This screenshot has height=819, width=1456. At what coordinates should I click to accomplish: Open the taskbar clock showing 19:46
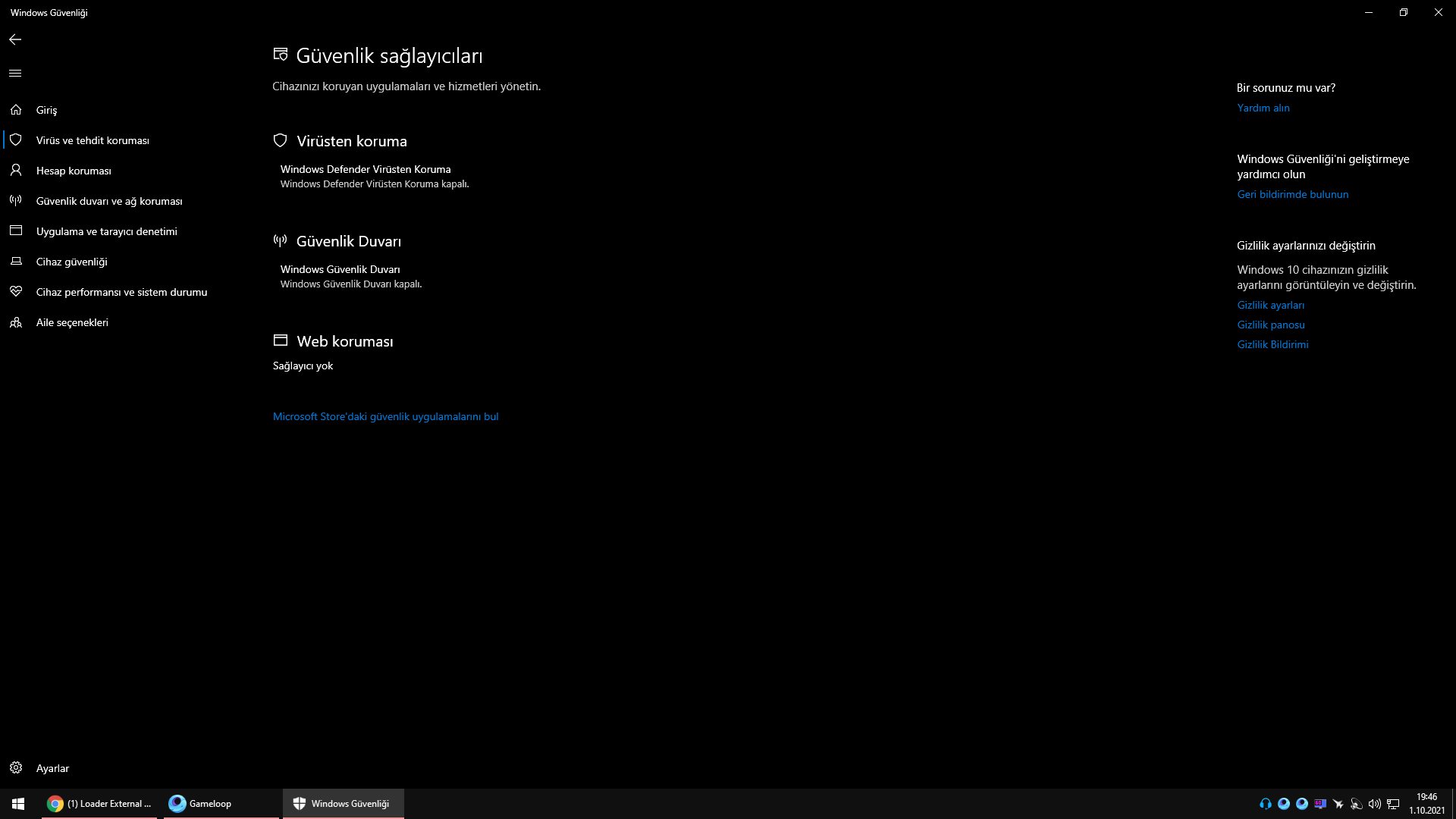coord(1426,804)
